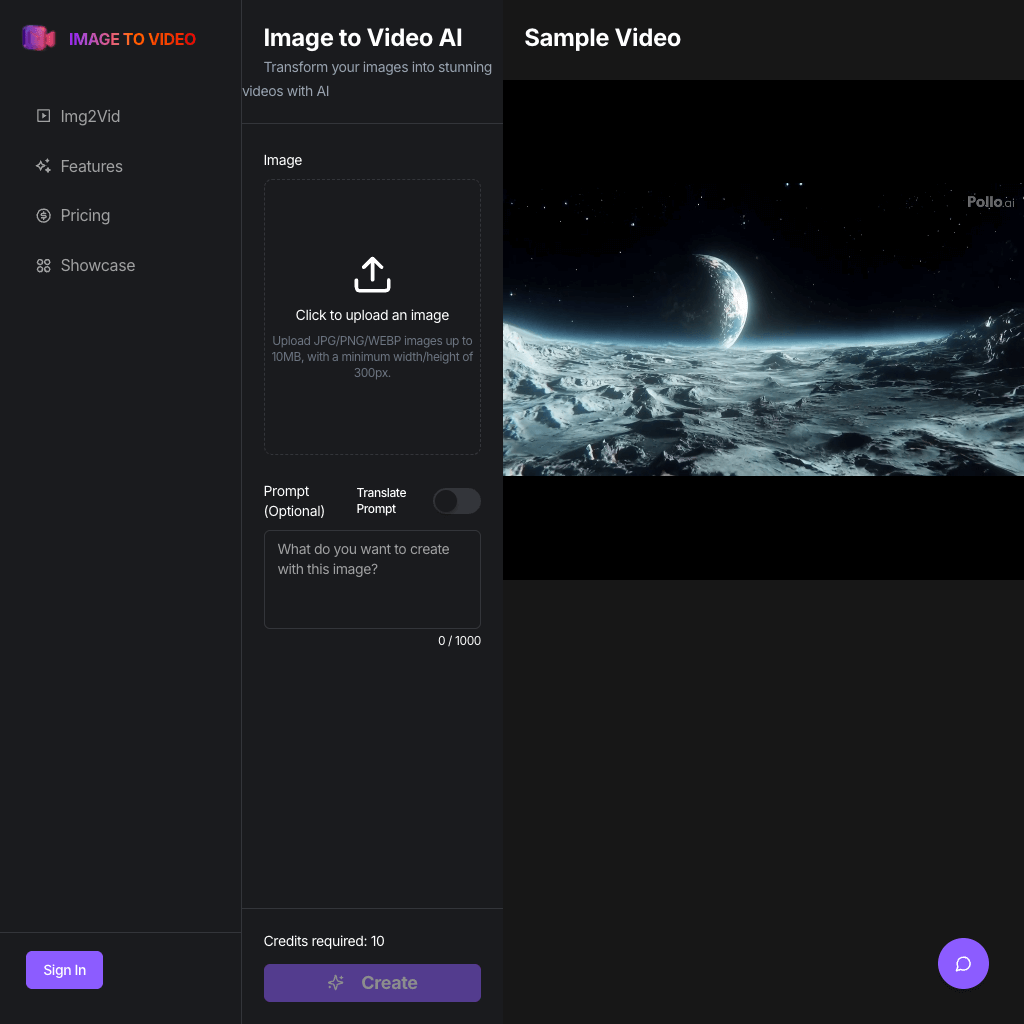Click the Features sparkle icon
The image size is (1024, 1024).
coord(43,165)
